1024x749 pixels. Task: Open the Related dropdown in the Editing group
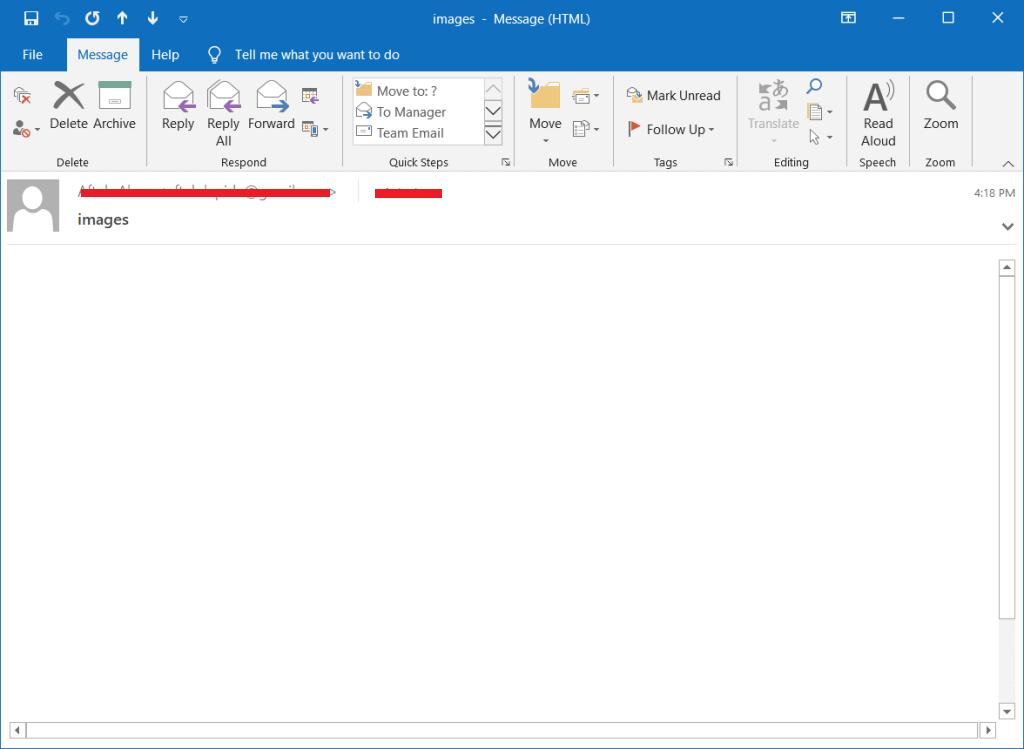pos(820,112)
